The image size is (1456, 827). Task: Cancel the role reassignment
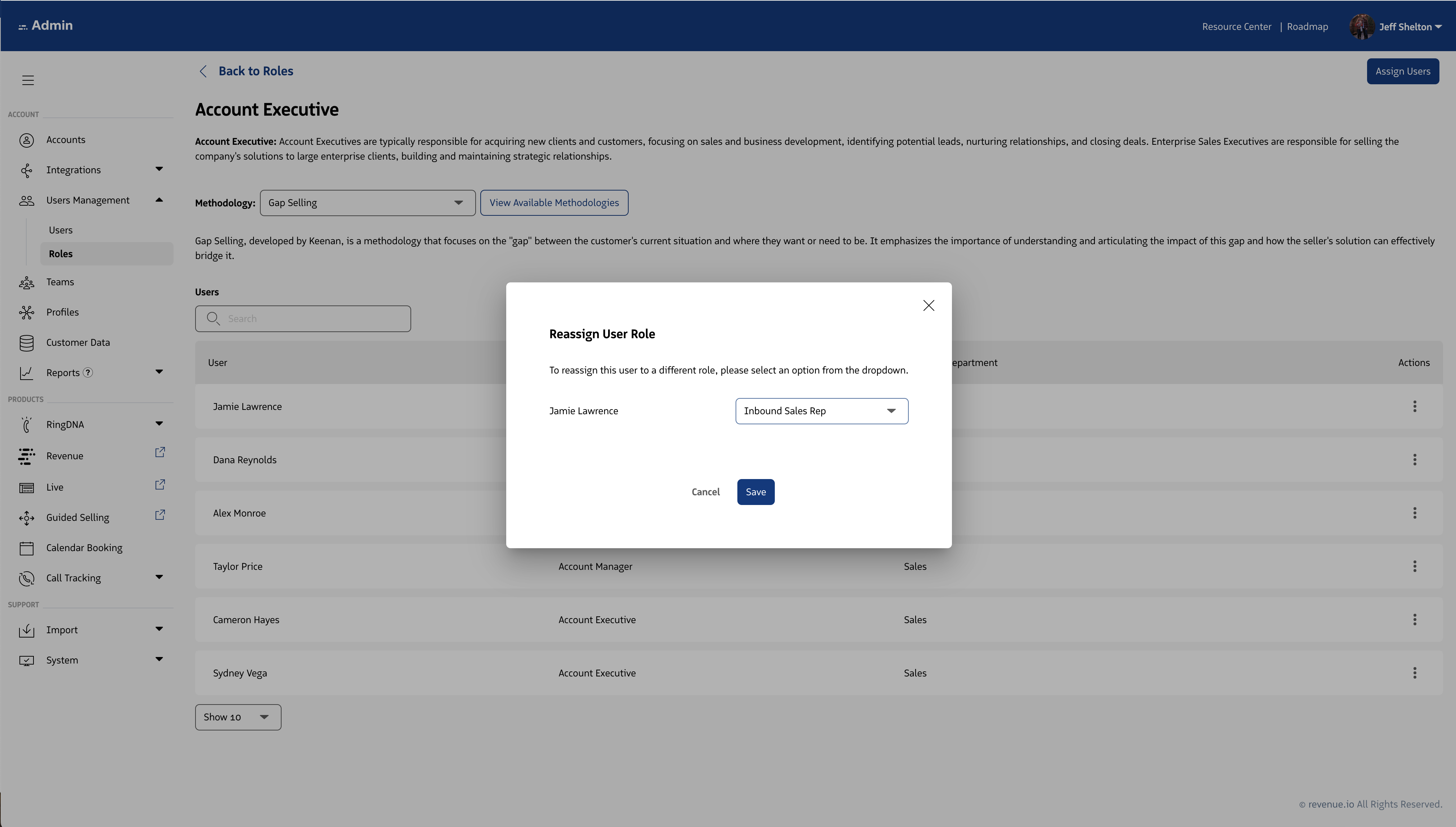point(705,492)
